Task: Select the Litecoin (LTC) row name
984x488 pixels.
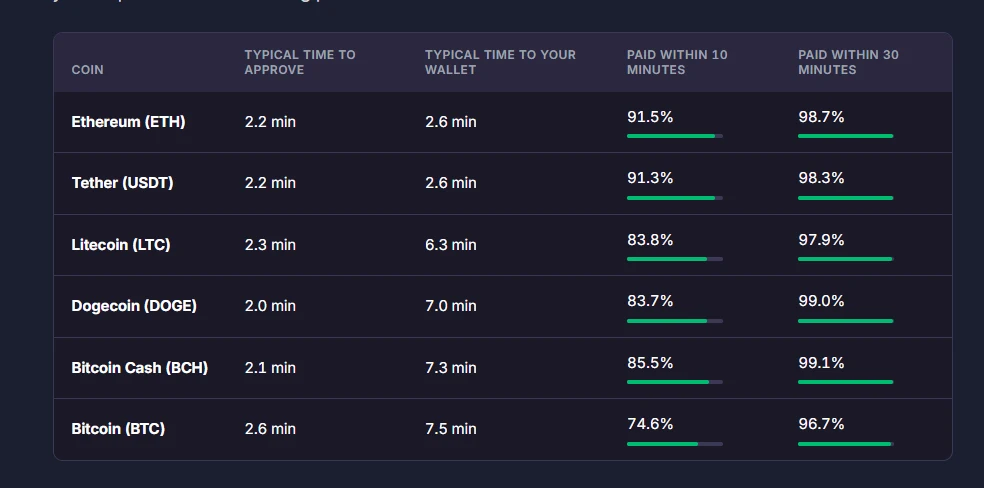Action: tap(120, 245)
